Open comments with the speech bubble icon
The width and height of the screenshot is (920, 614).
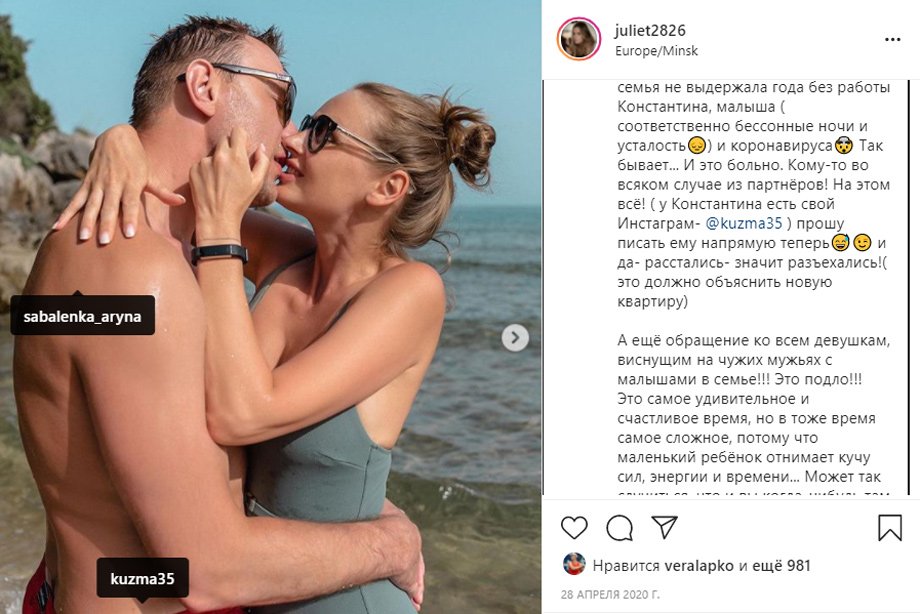coord(619,528)
